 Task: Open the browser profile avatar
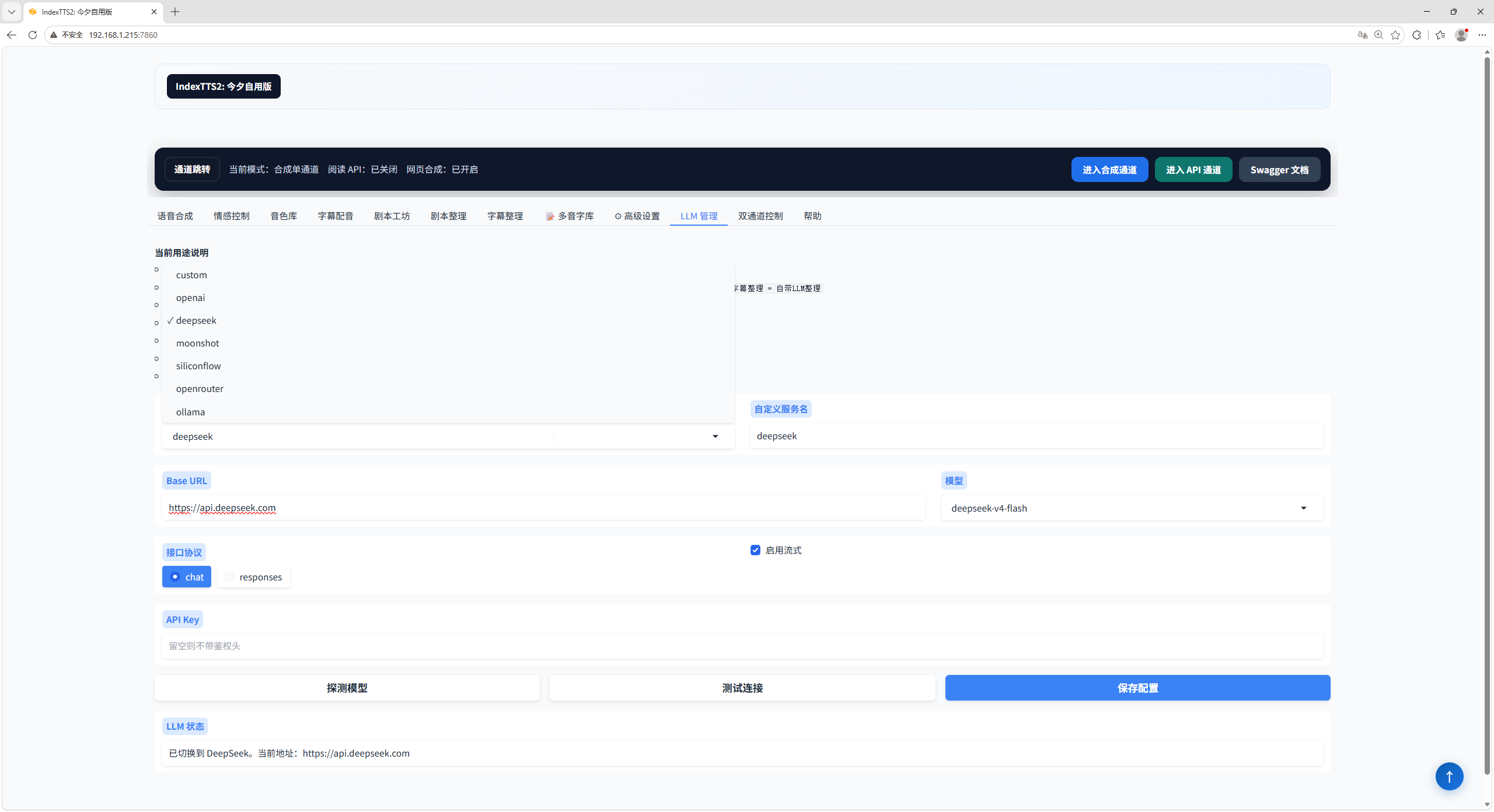tap(1461, 35)
